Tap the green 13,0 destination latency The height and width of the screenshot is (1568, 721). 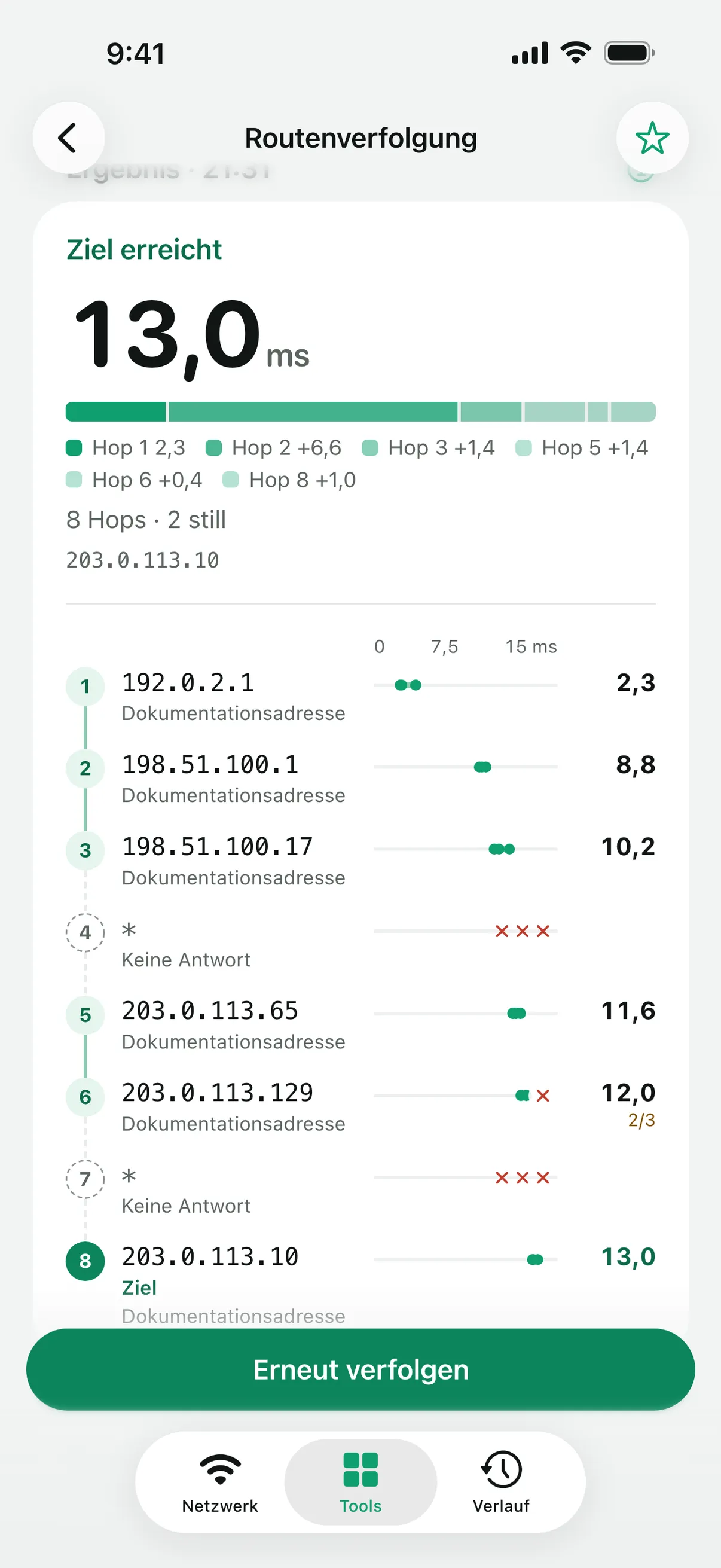(x=628, y=1257)
